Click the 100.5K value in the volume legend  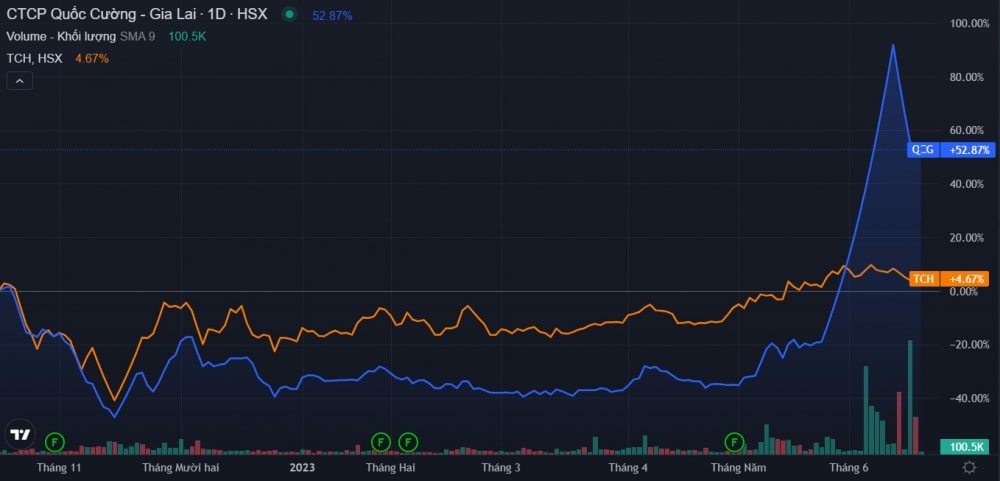pos(187,36)
